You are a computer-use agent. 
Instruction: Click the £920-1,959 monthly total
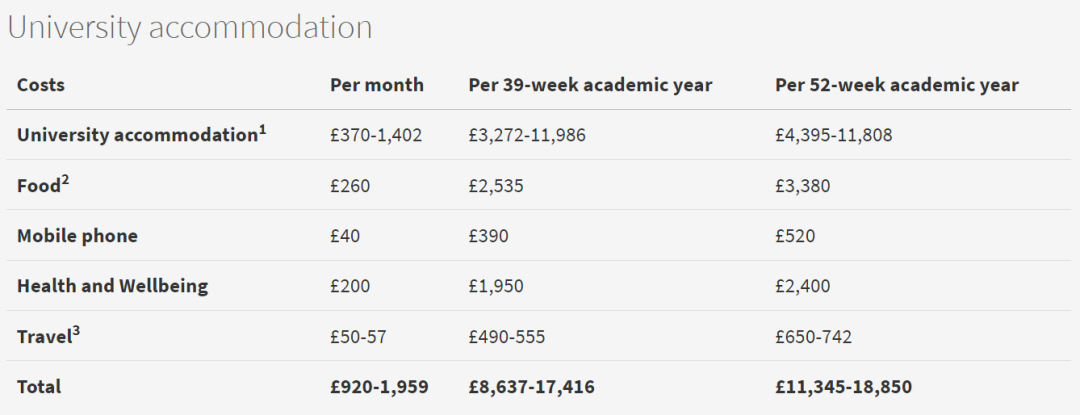pyautogui.click(x=380, y=387)
